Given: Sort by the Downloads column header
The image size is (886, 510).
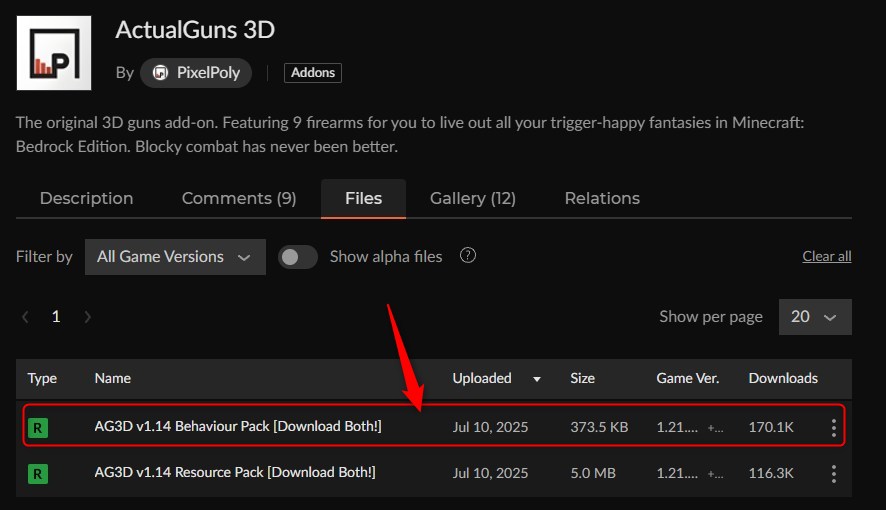Looking at the screenshot, I should [x=783, y=378].
